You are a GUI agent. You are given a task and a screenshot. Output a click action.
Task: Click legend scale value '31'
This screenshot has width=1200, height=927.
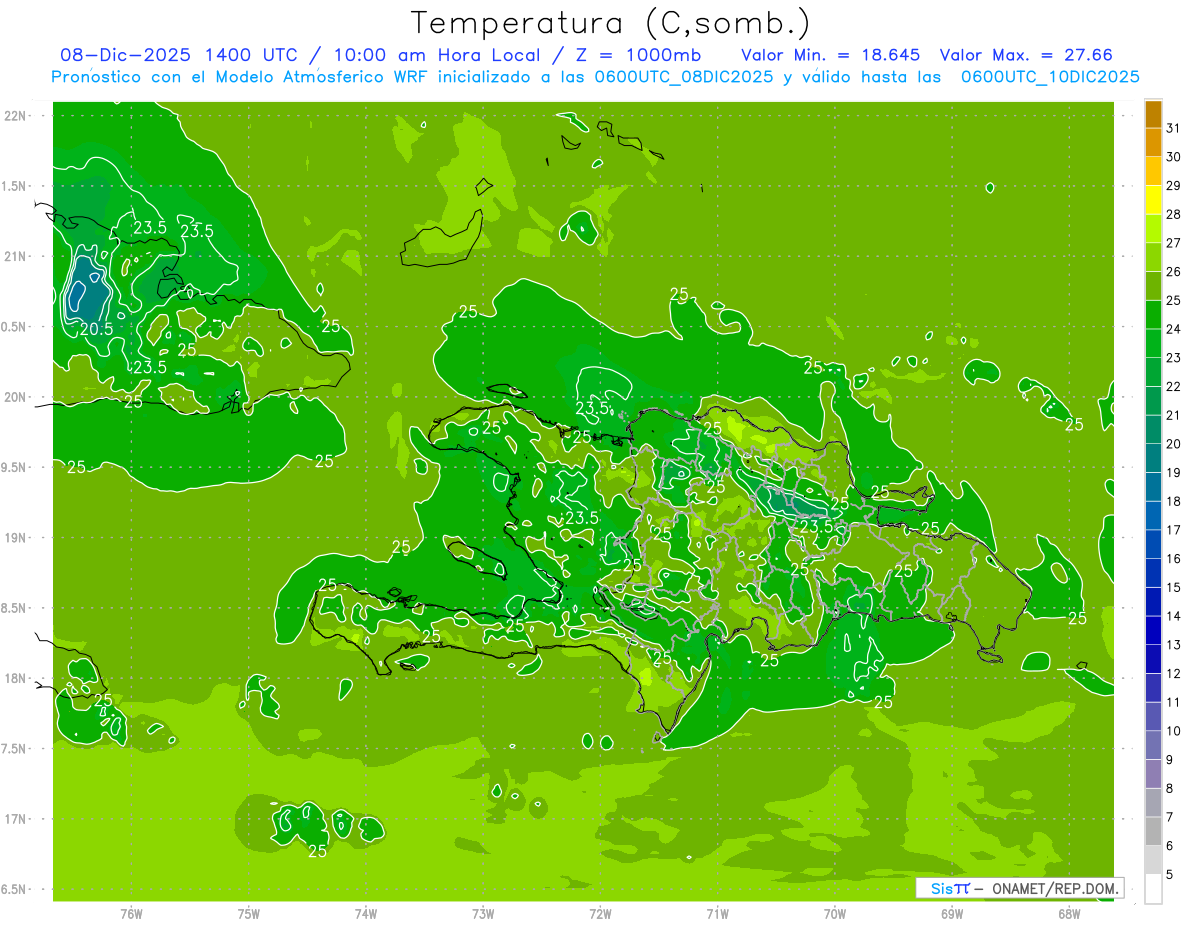[x=1174, y=127]
